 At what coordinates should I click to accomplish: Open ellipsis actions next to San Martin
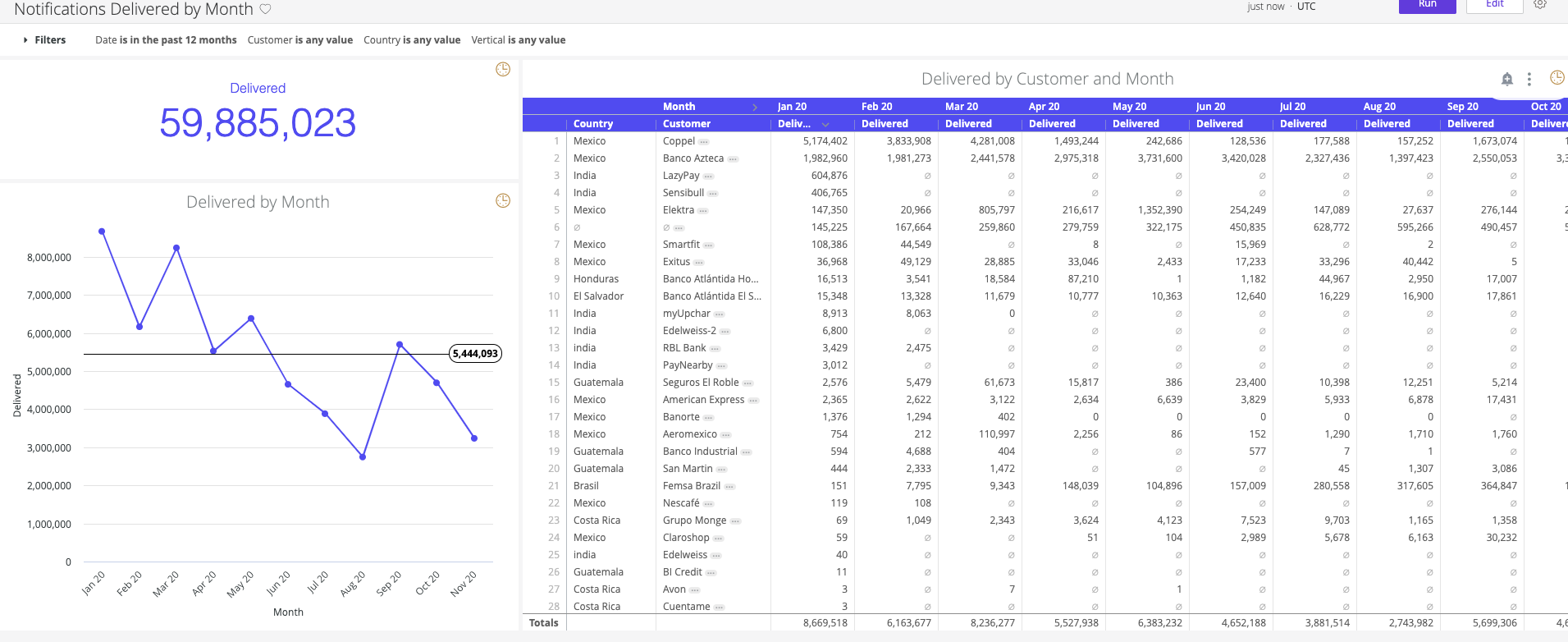[x=721, y=470]
